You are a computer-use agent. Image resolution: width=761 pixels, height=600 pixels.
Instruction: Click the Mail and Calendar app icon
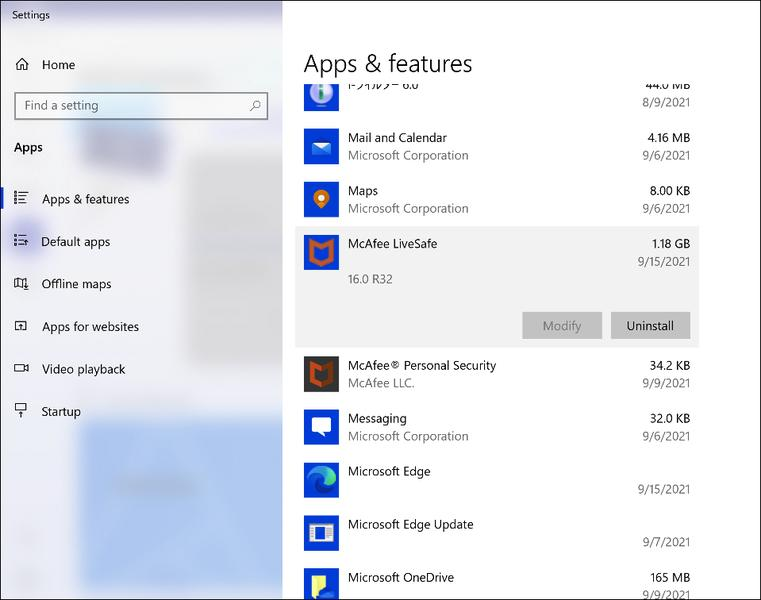(x=321, y=146)
